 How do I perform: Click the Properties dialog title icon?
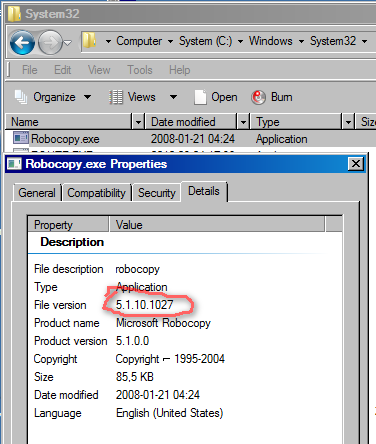(15, 164)
